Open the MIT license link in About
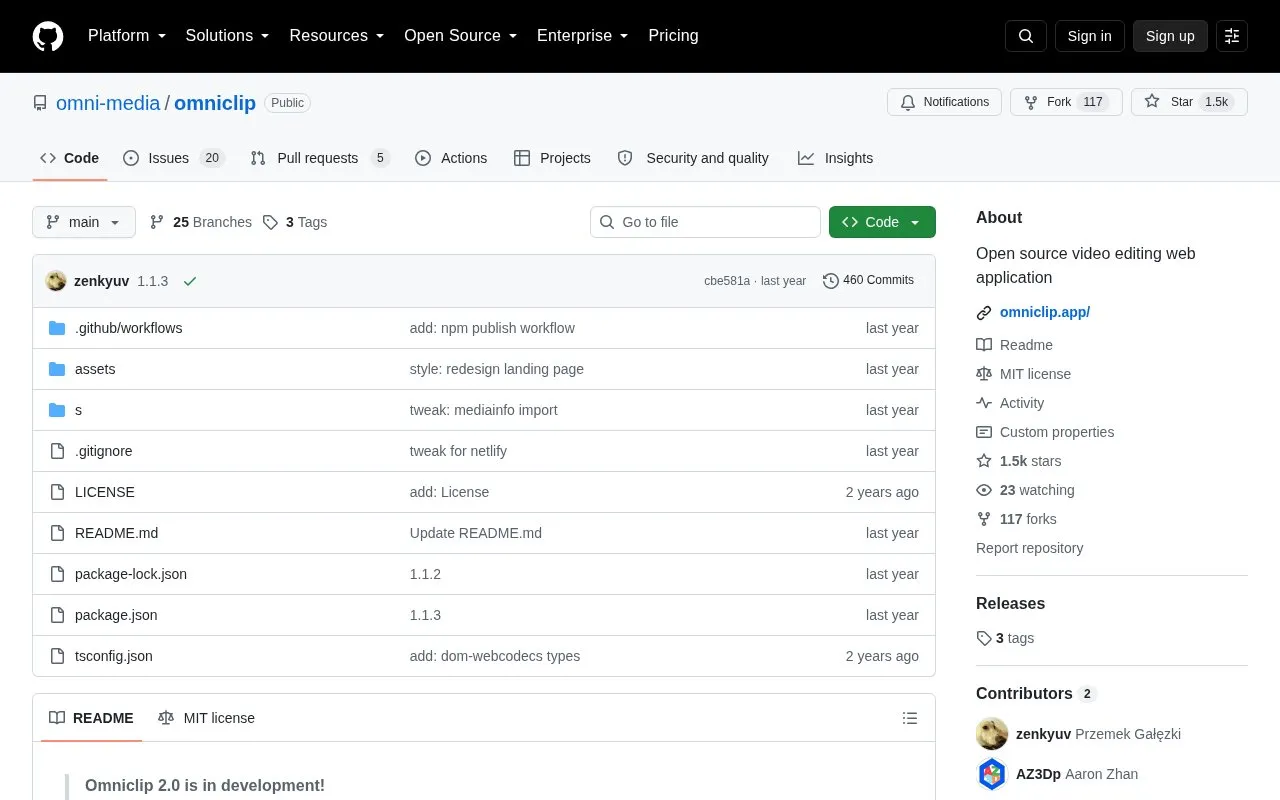The height and width of the screenshot is (800, 1280). [x=1023, y=374]
